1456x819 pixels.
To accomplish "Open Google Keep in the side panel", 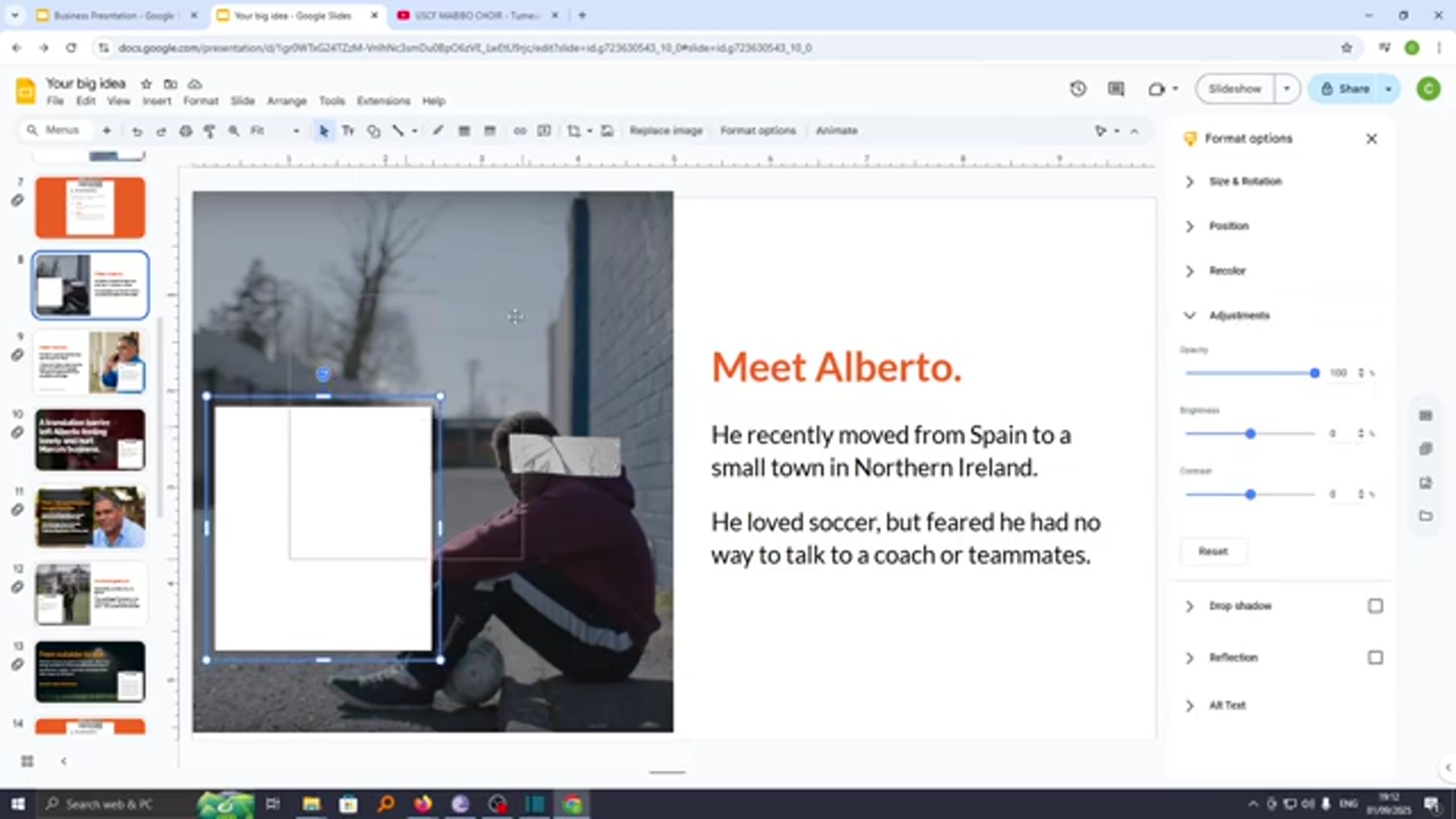I will coord(1426,449).
